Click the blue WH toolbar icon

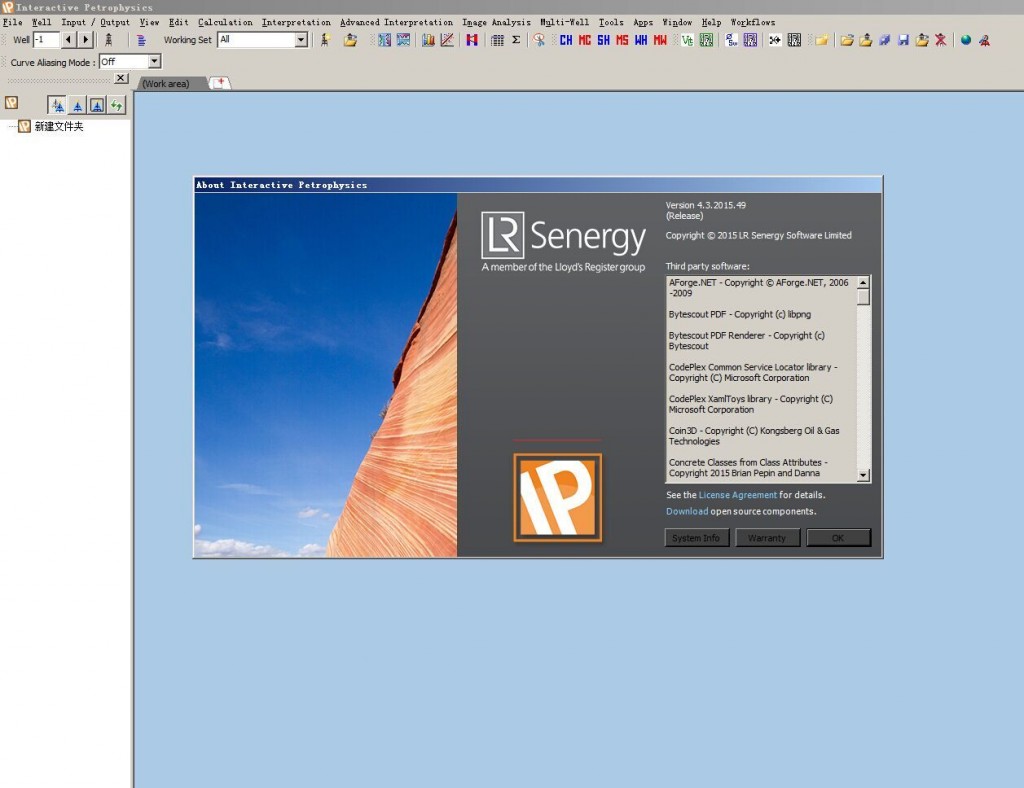[641, 40]
